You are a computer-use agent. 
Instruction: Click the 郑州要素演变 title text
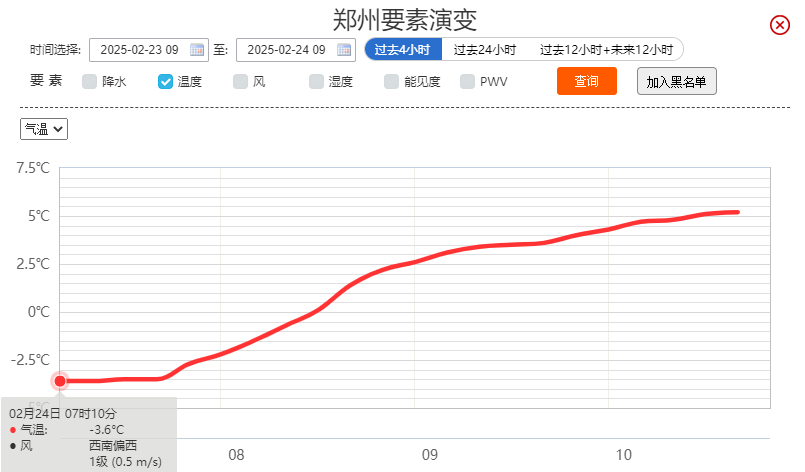[405, 20]
